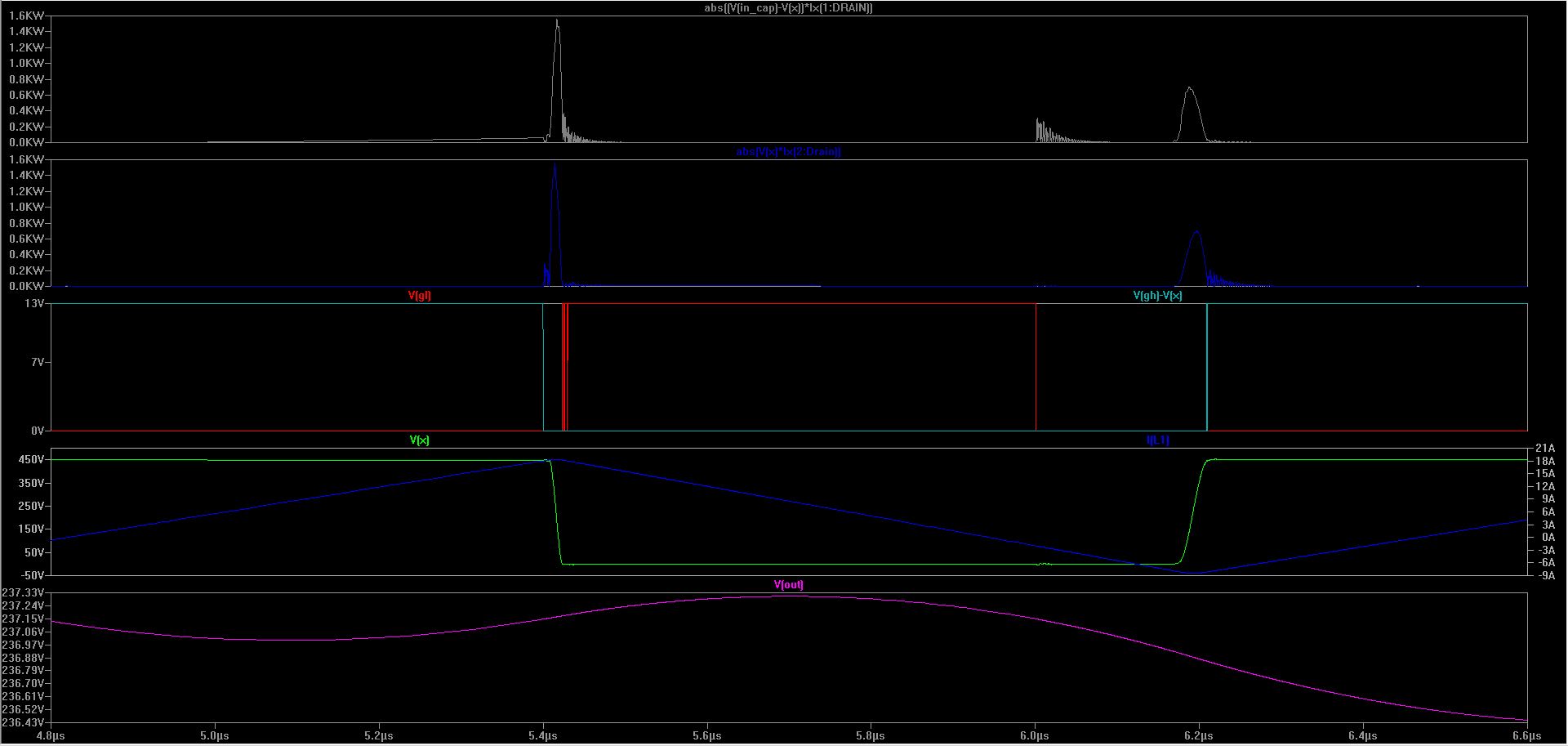Click the 6.0µs tick on time axis
The width and height of the screenshot is (1568, 746).
pyautogui.click(x=1035, y=736)
